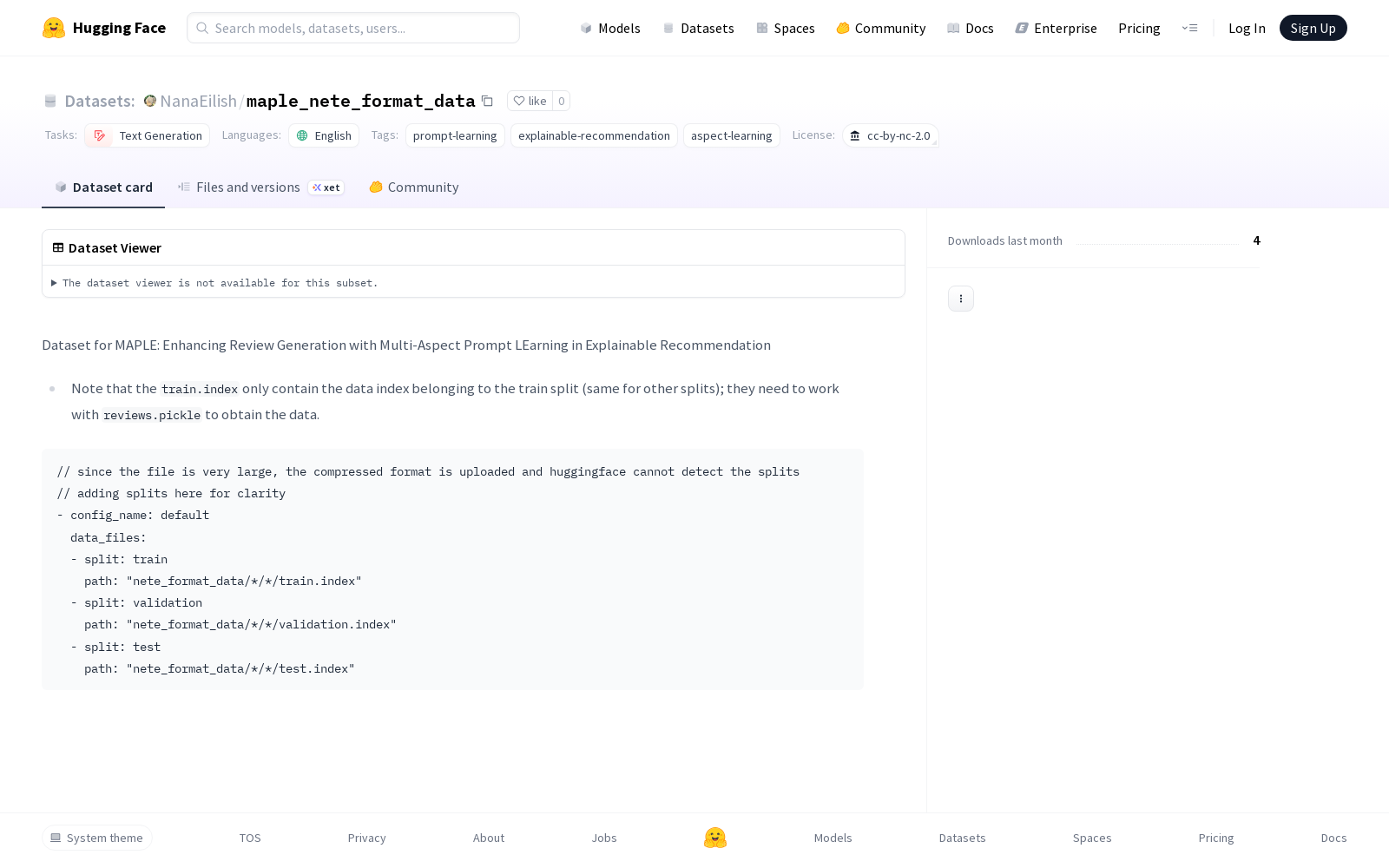Copy dataset name with the copy icon
This screenshot has width=1389, height=868.
tap(488, 101)
